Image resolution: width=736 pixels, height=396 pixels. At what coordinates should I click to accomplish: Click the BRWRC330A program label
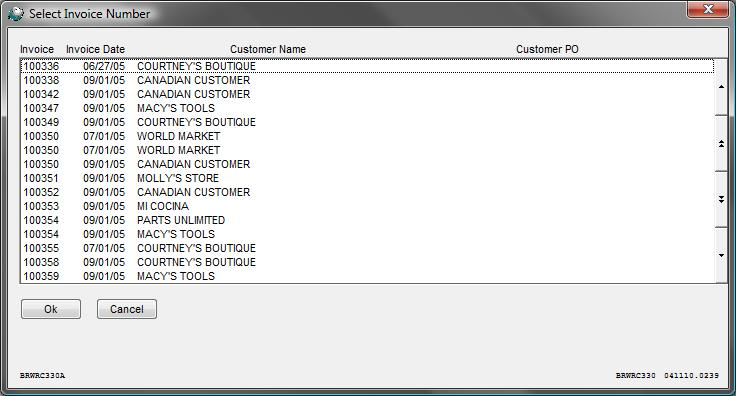click(42, 375)
